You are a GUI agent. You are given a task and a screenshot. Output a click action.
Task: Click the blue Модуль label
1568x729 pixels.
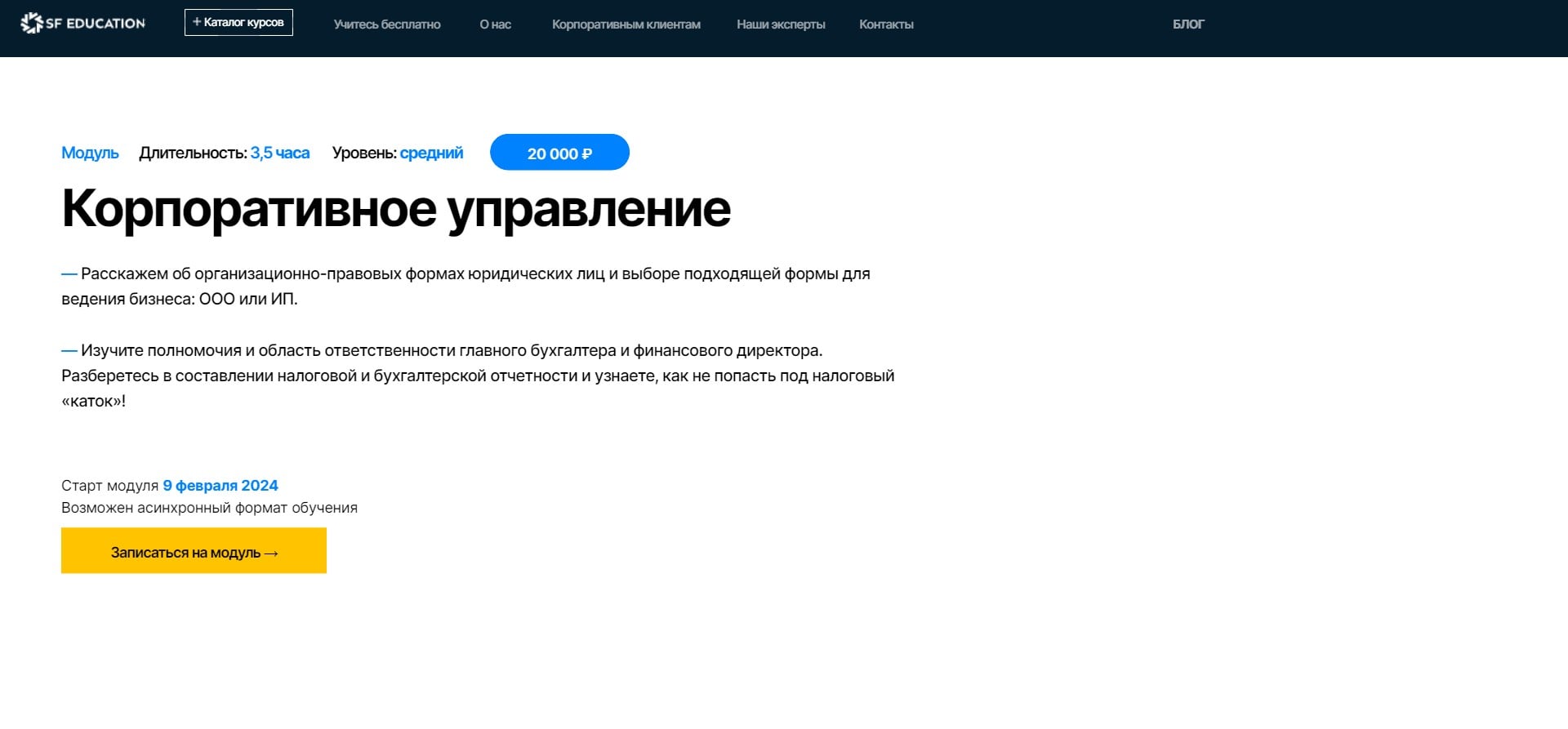[90, 153]
